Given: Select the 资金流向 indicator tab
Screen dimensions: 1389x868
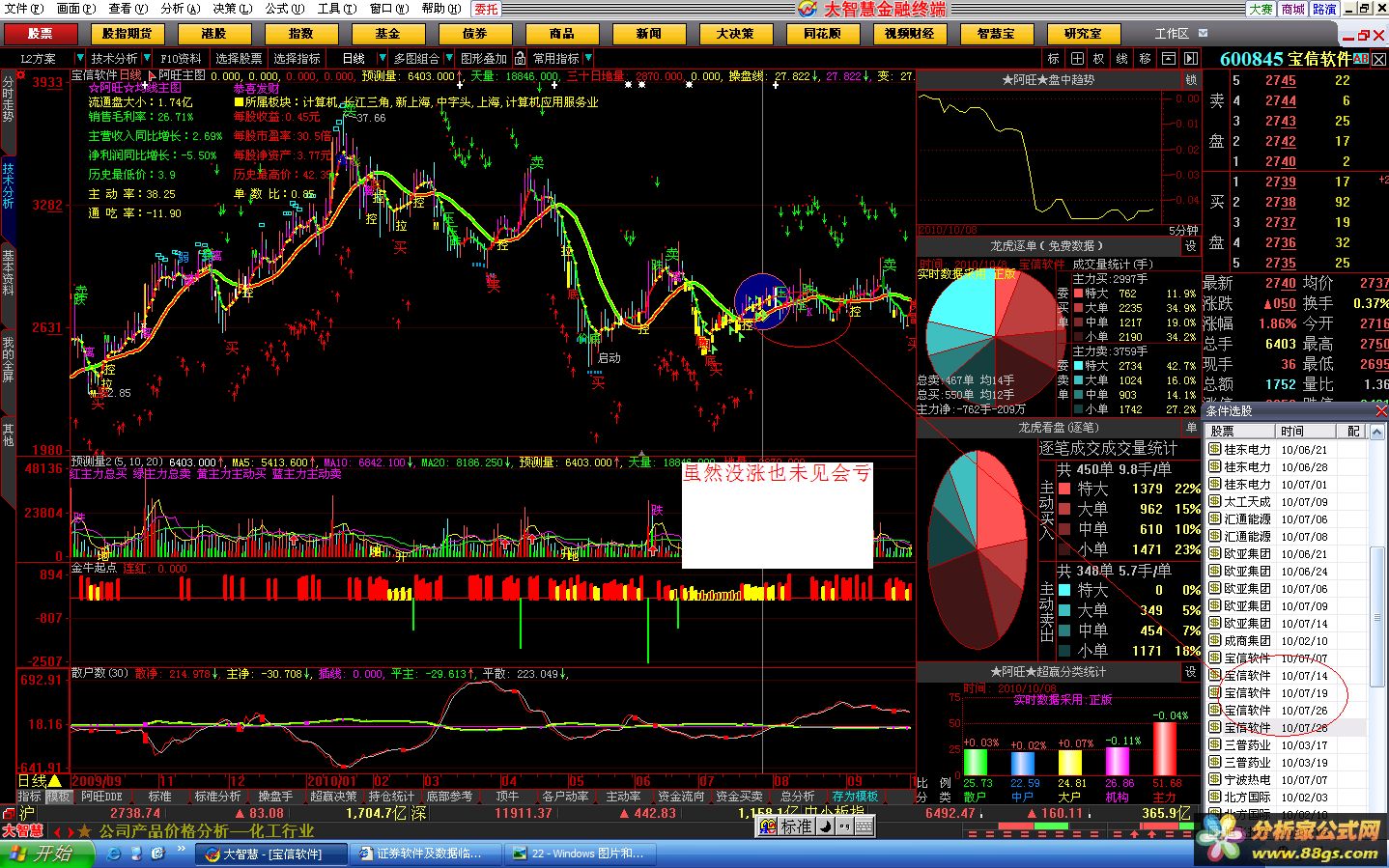Looking at the screenshot, I should point(681,797).
